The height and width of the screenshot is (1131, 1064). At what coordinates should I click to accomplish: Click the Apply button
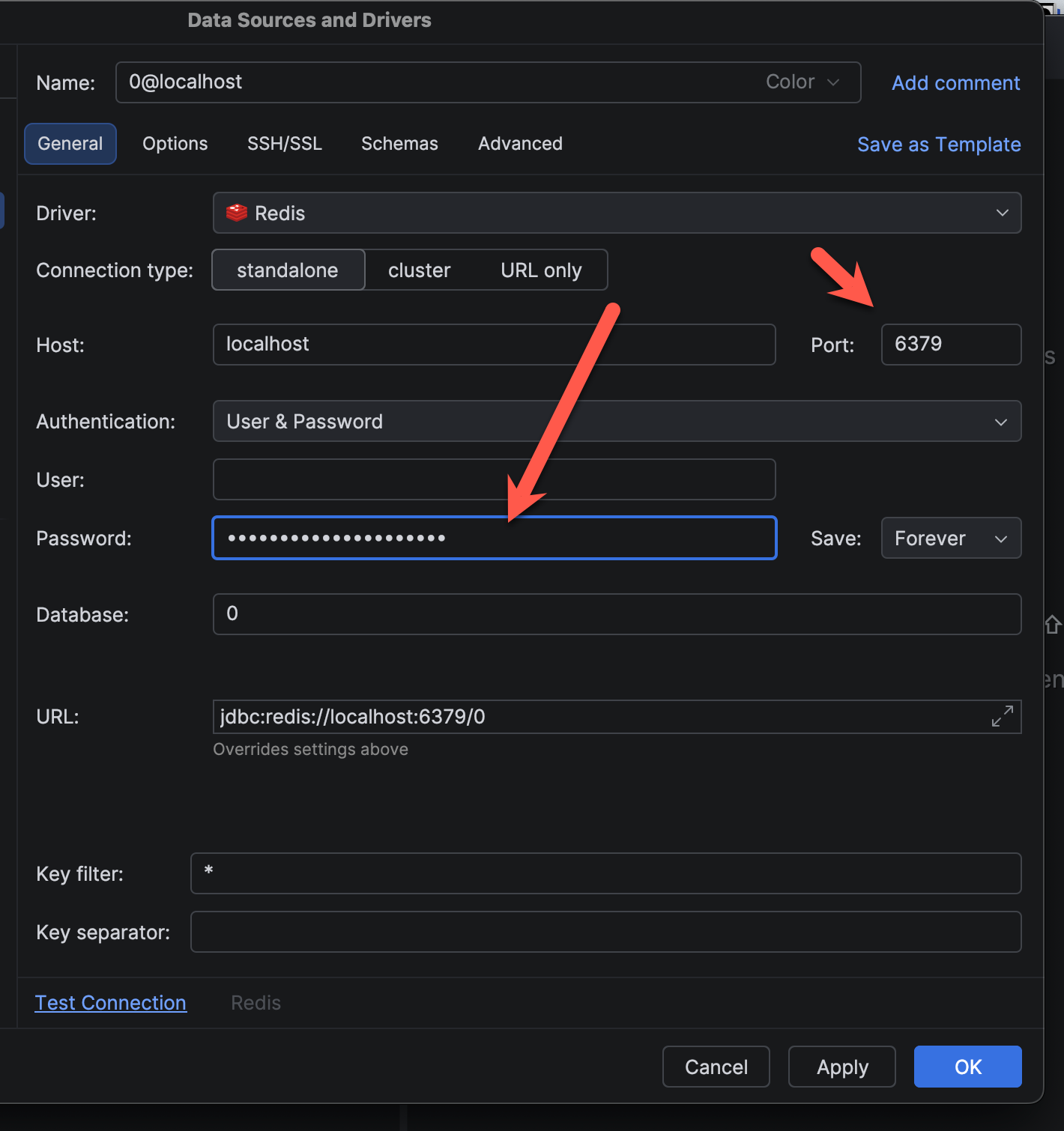842,1067
